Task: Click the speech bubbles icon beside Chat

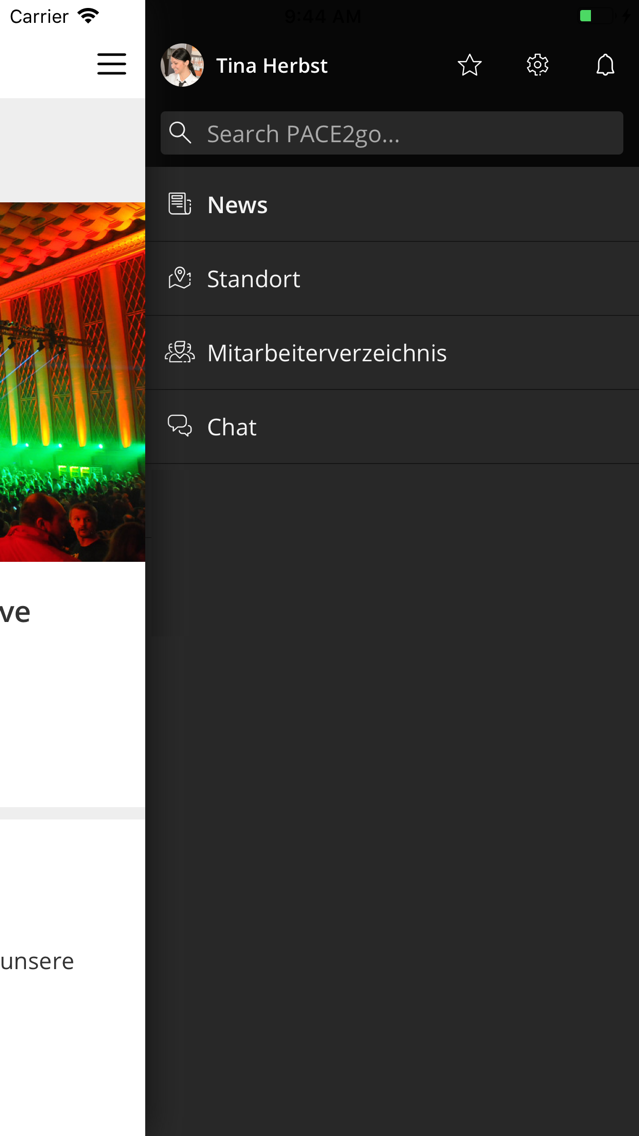Action: 180,426
